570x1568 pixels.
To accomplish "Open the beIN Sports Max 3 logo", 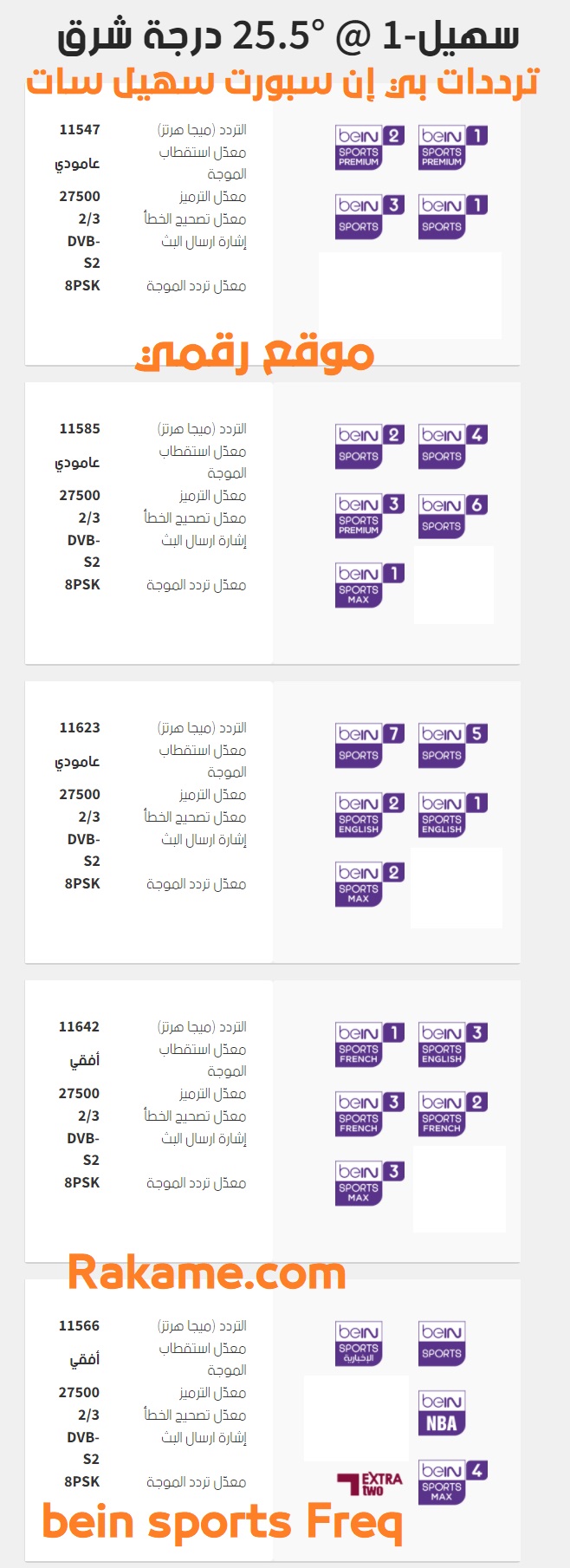I will (x=370, y=1183).
